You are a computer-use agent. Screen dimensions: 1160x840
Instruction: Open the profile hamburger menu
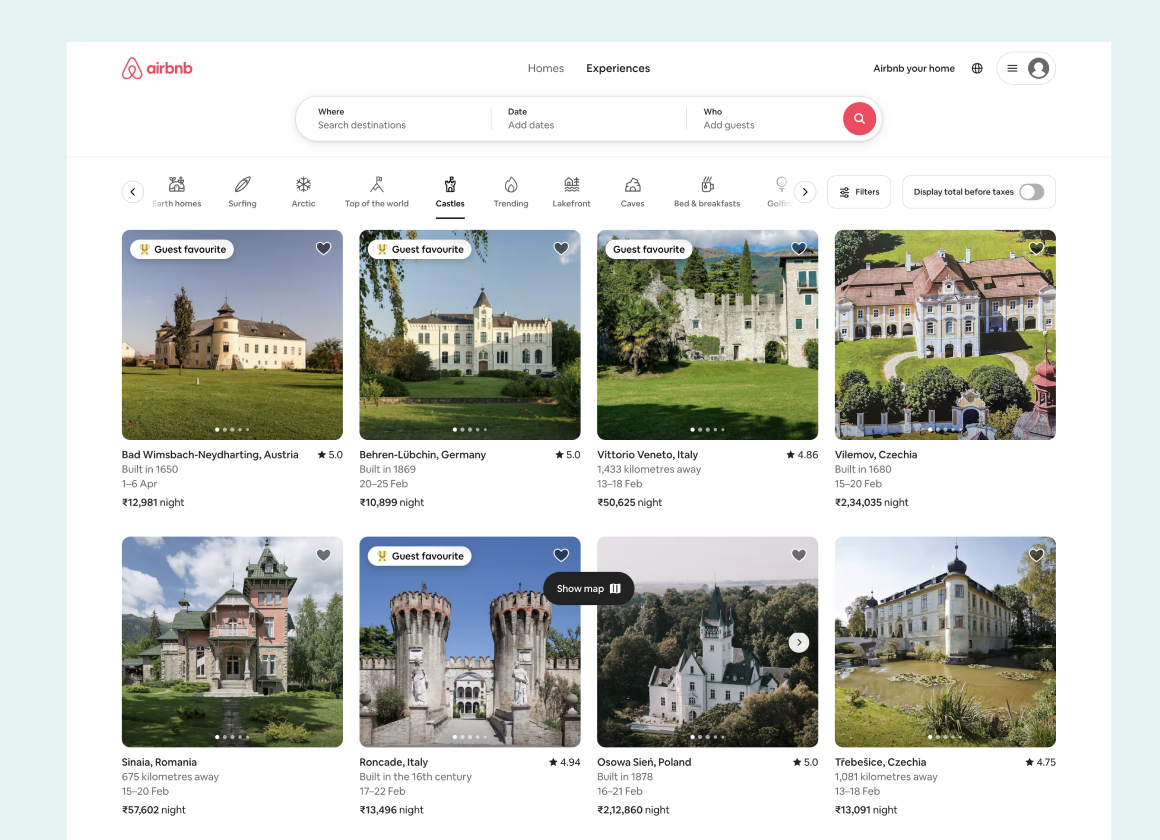pyautogui.click(x=1025, y=69)
